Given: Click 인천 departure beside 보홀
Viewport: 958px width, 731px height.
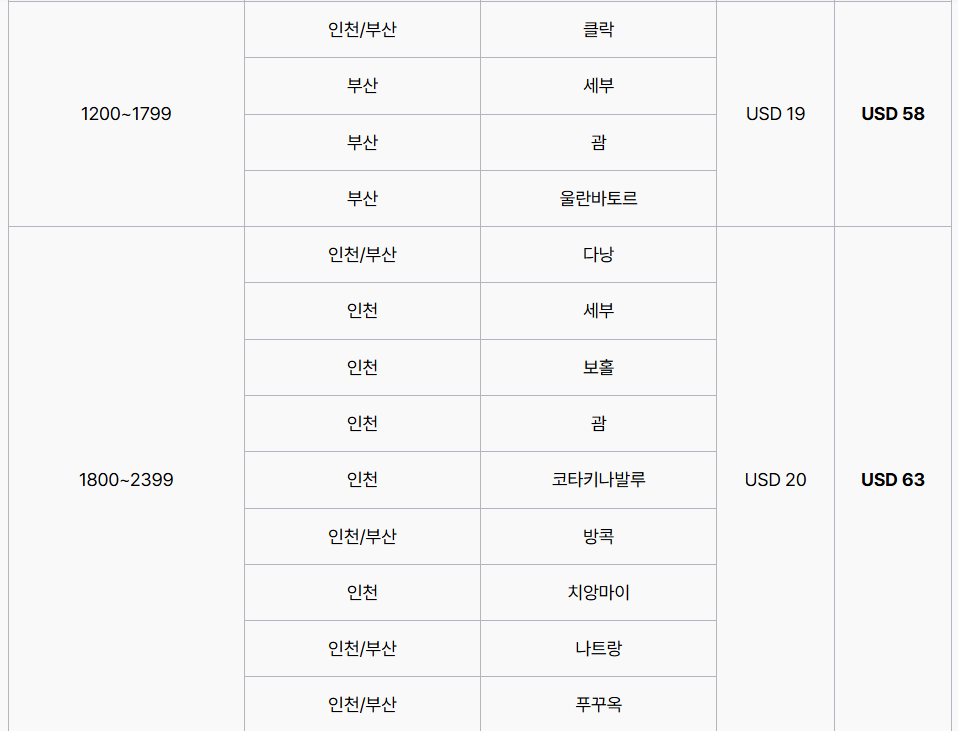Looking at the screenshot, I should pos(362,367).
